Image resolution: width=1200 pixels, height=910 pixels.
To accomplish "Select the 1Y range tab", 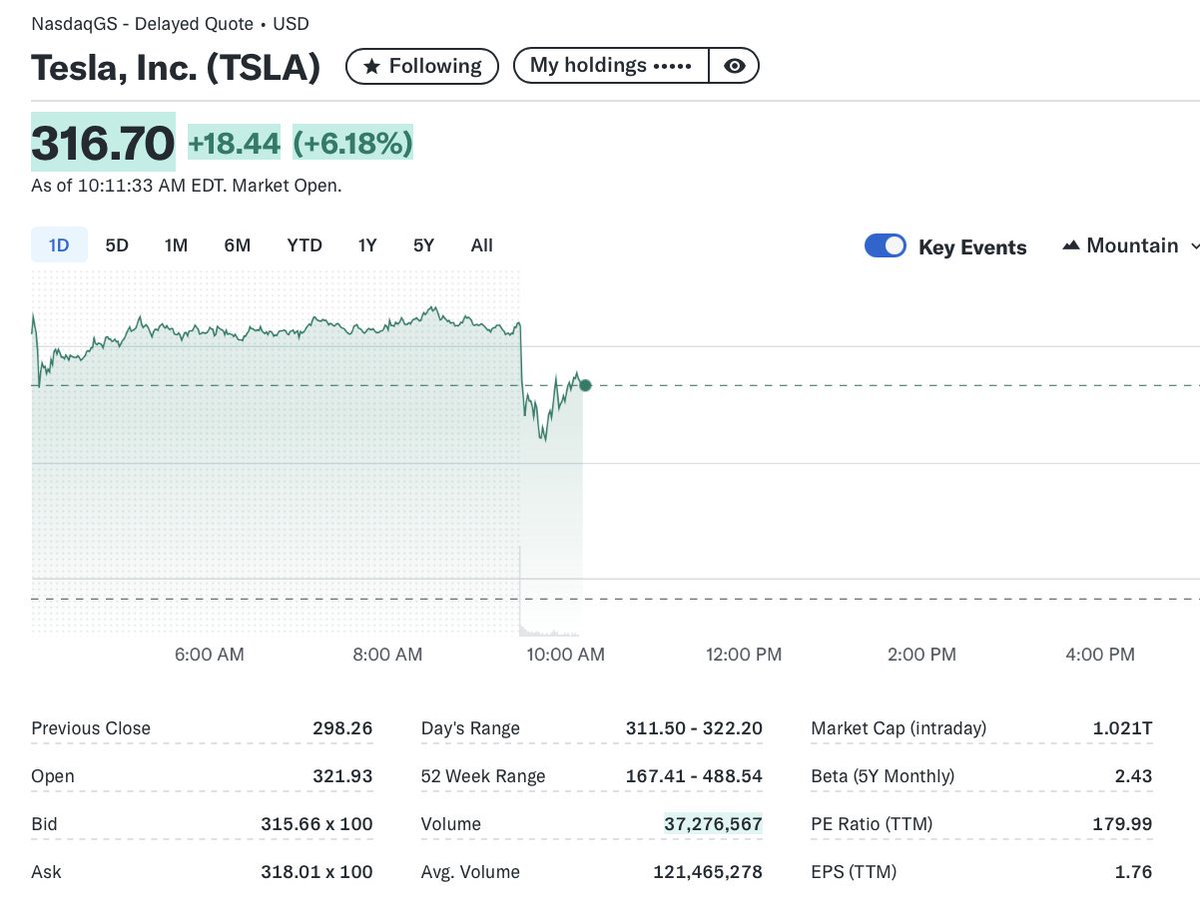I will click(367, 245).
